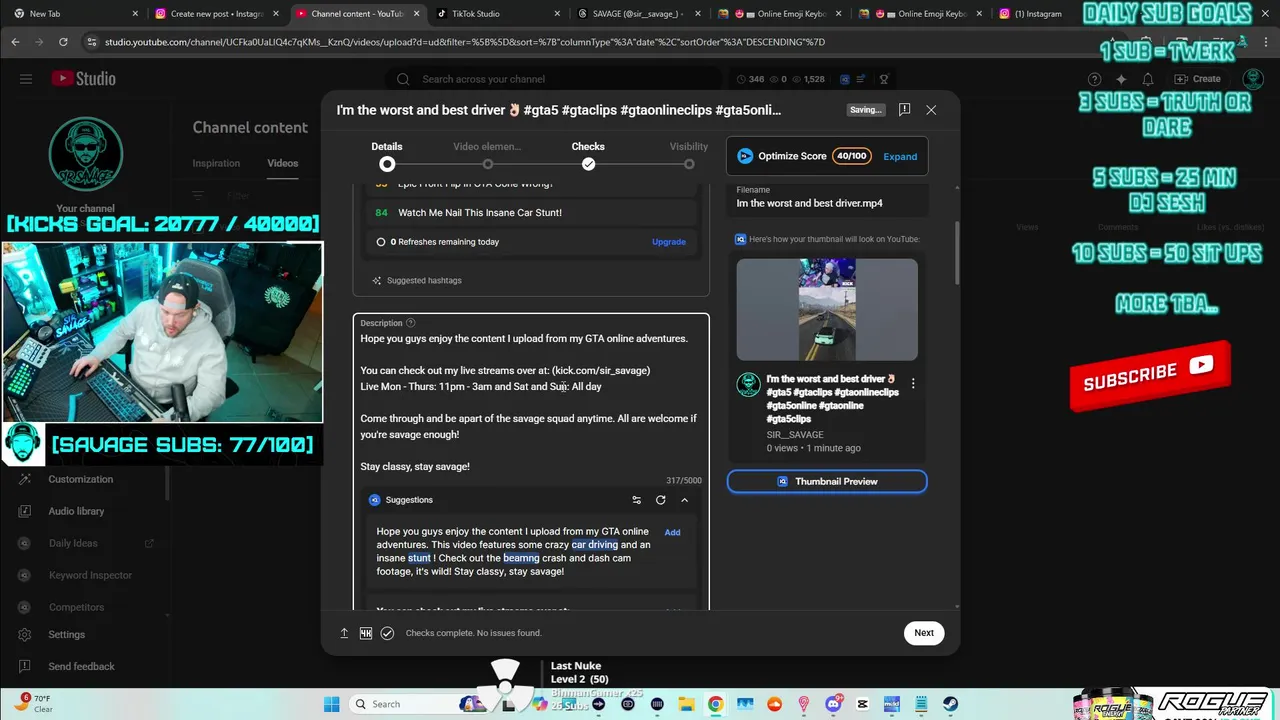Click into the Description text box
Screen dimensions: 1280x720
tap(531, 402)
